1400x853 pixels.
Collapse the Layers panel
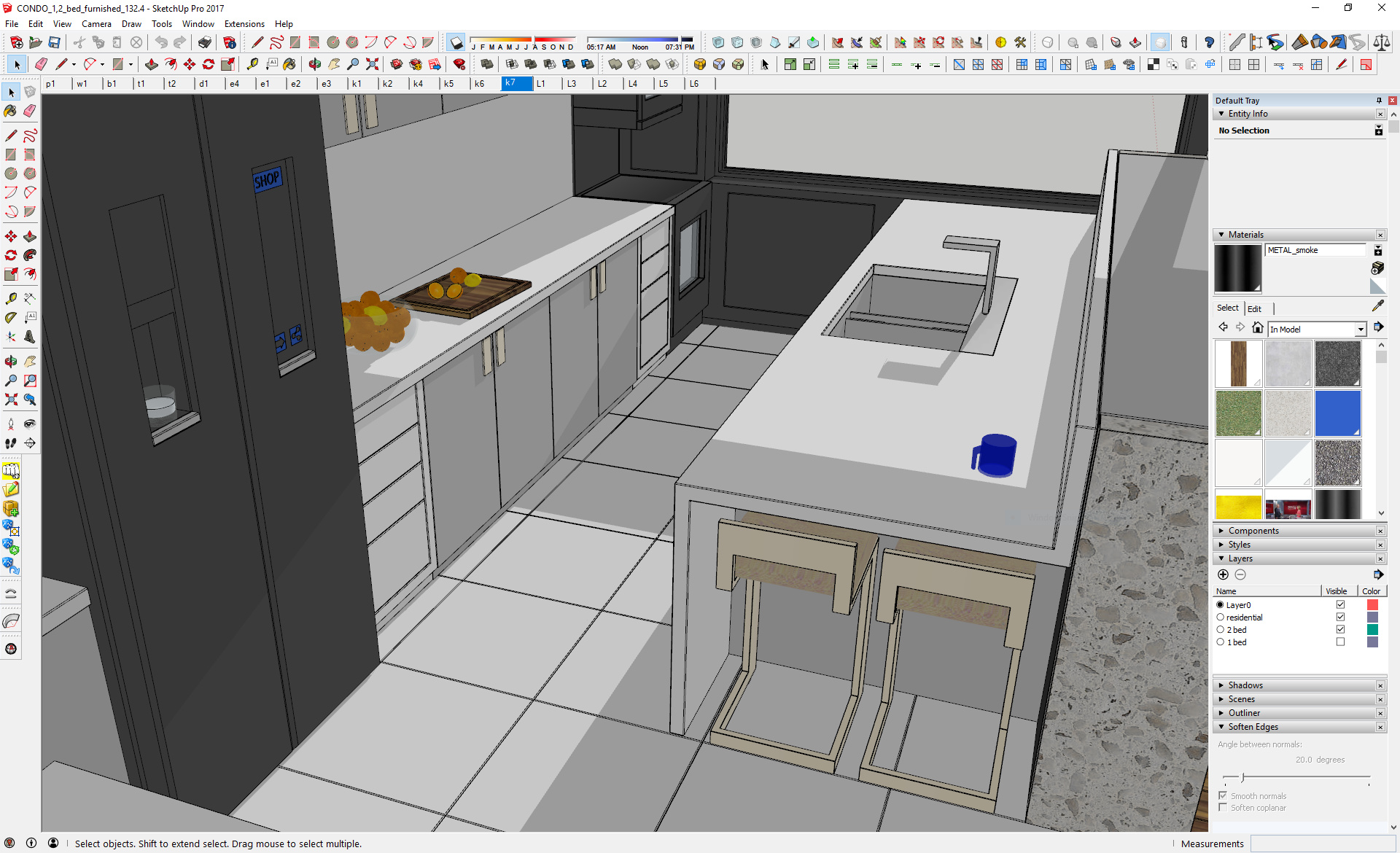click(x=1222, y=558)
